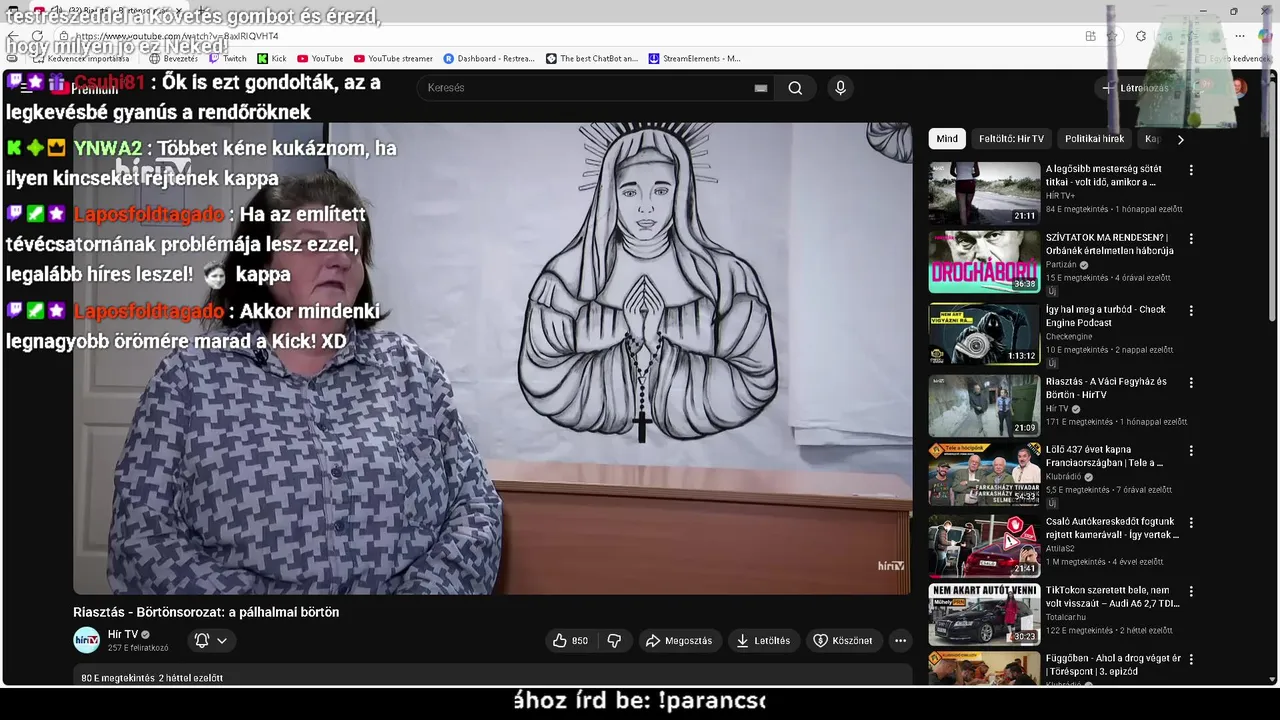The height and width of the screenshot is (720, 1280).
Task: Open options for 'TikTokon szeretett bele' video
Action: 1191,592
